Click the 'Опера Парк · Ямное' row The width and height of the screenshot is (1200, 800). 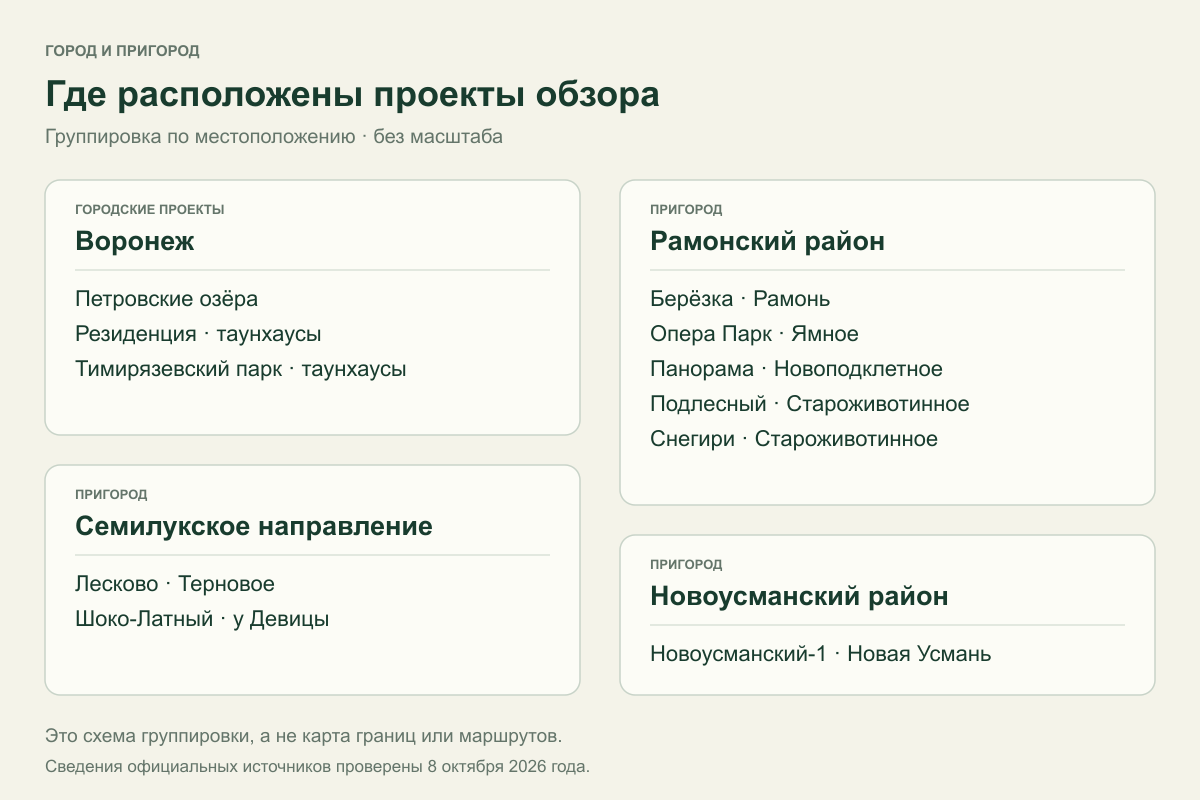[x=754, y=334]
